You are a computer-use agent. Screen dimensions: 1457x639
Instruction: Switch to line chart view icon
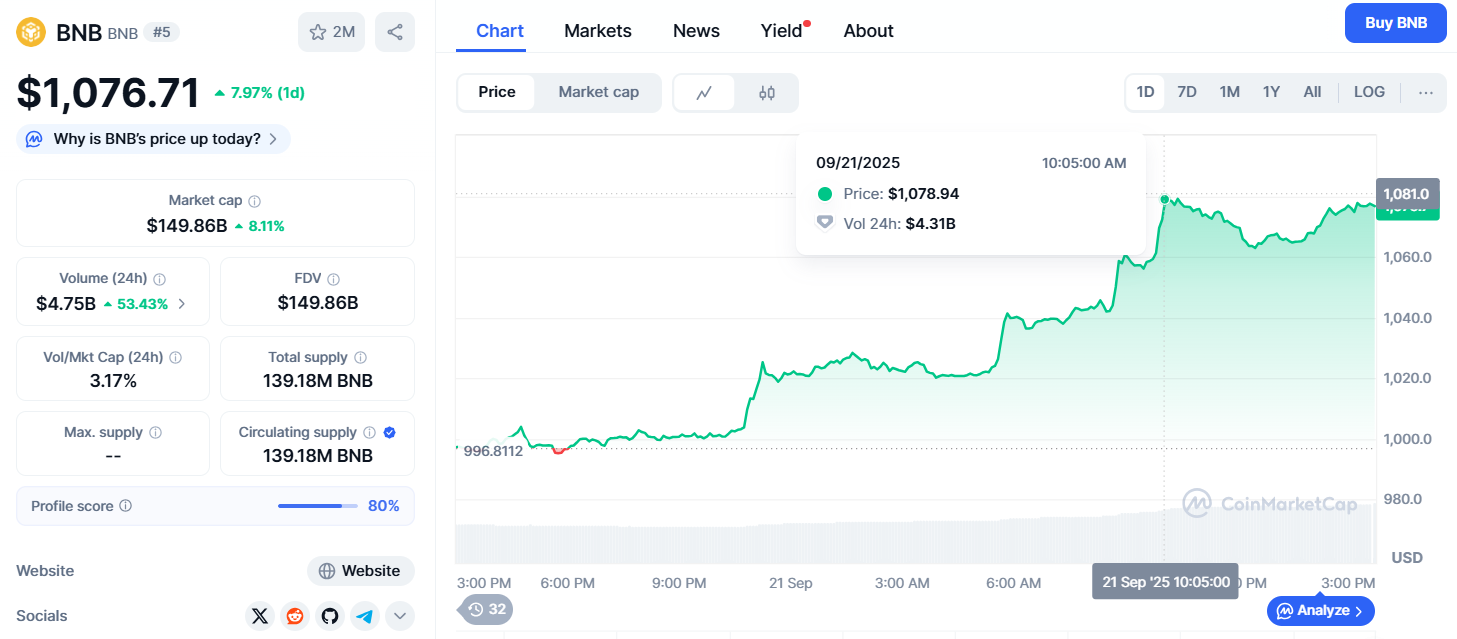coord(704,93)
